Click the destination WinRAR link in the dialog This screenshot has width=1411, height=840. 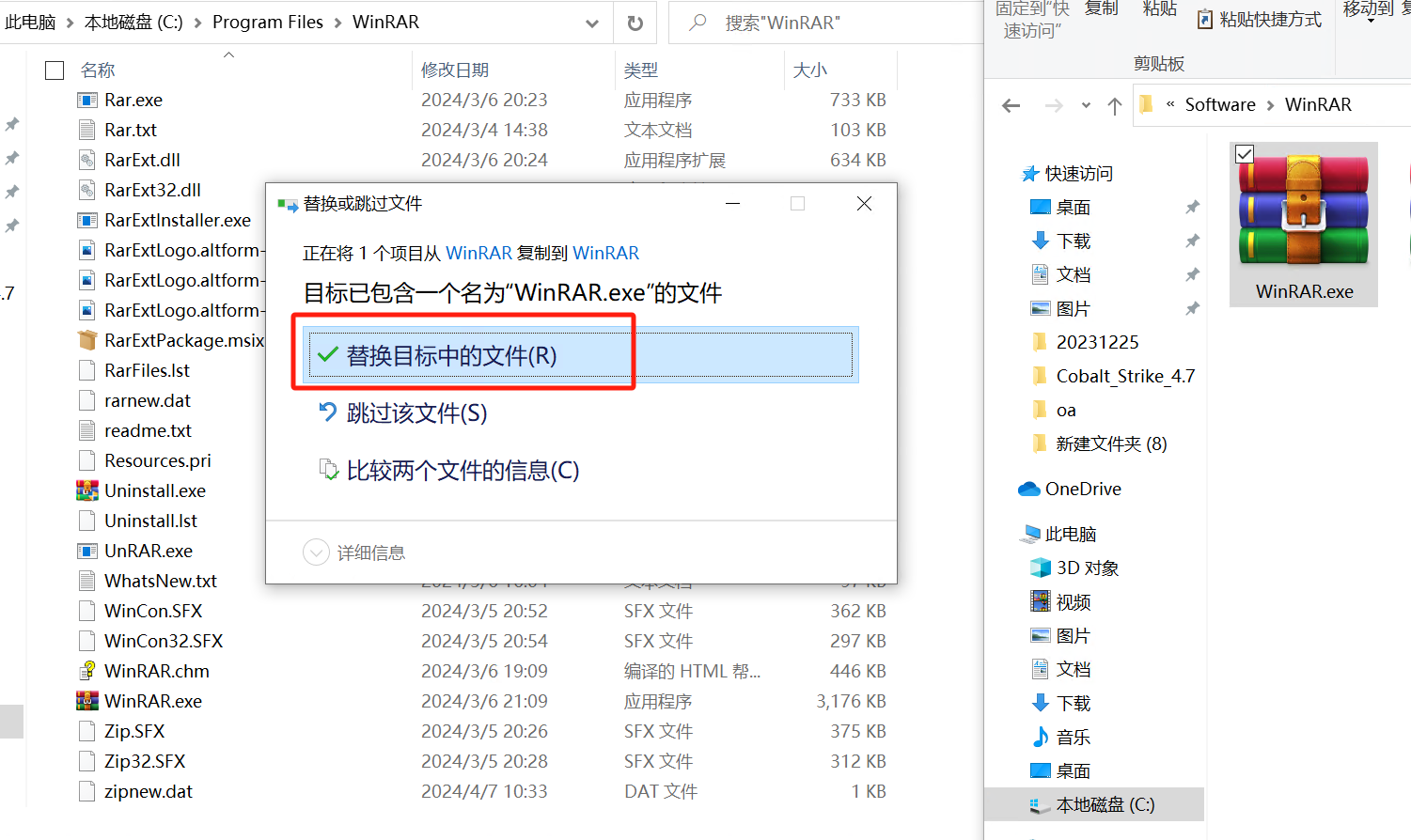point(605,253)
